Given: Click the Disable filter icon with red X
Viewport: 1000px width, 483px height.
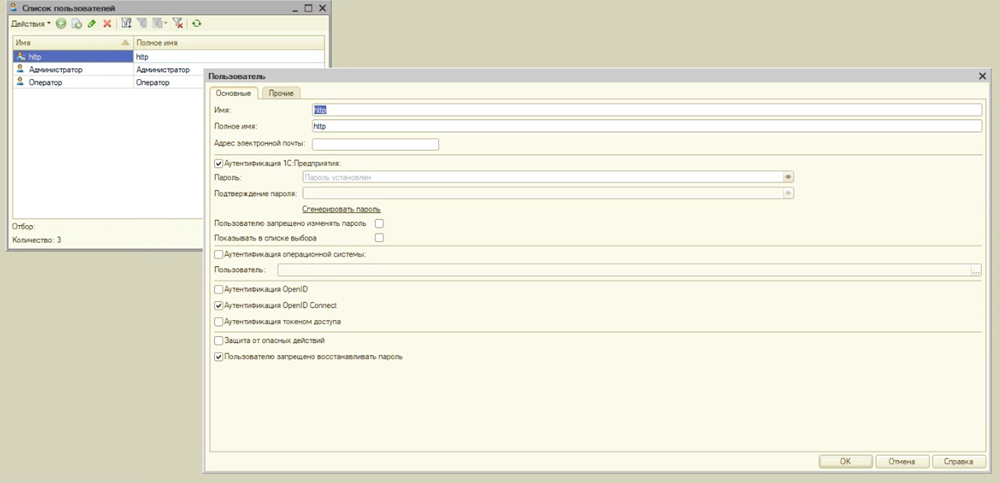Looking at the screenshot, I should 177,23.
